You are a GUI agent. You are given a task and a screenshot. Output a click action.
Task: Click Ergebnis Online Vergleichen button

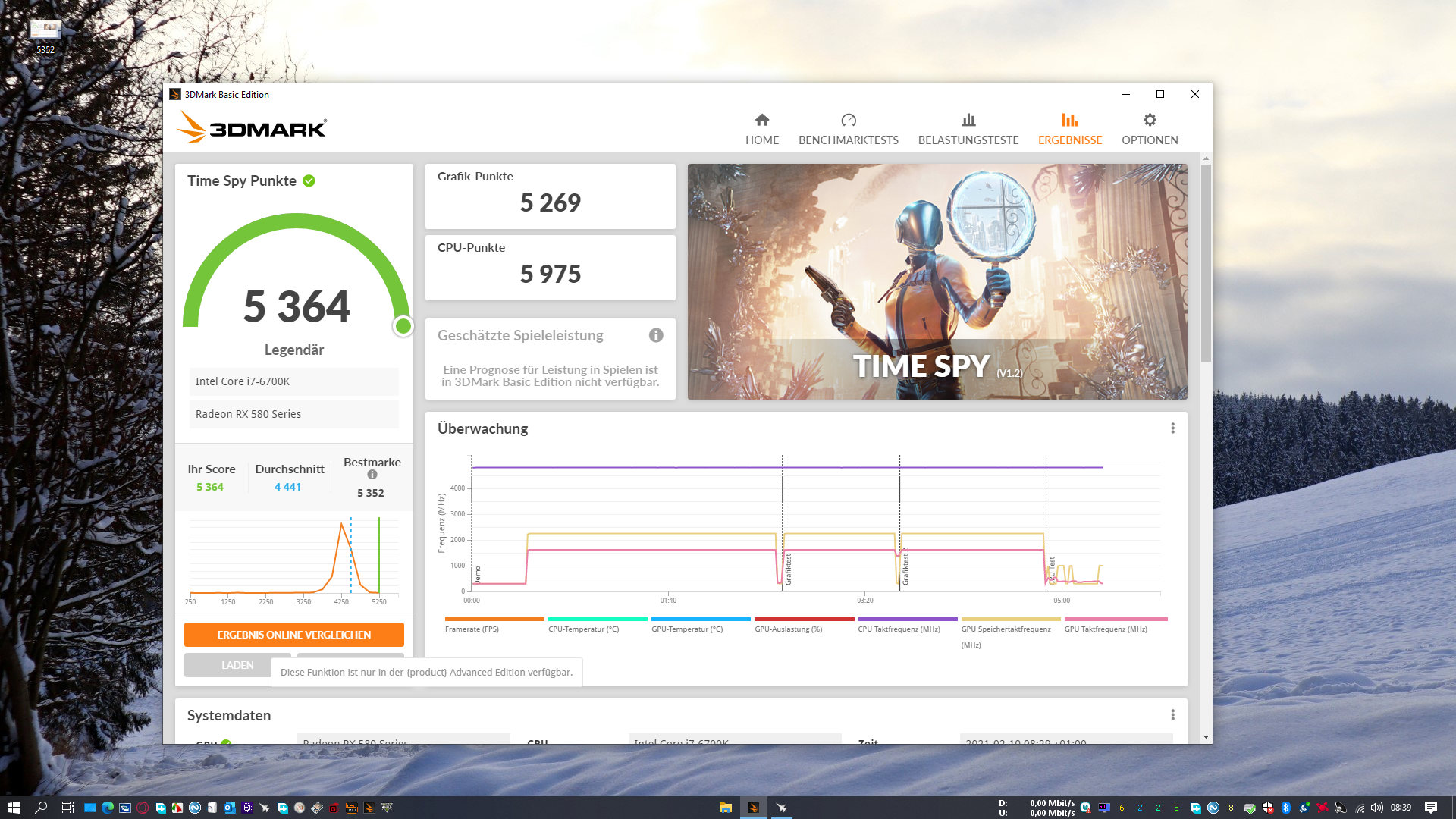click(x=293, y=635)
